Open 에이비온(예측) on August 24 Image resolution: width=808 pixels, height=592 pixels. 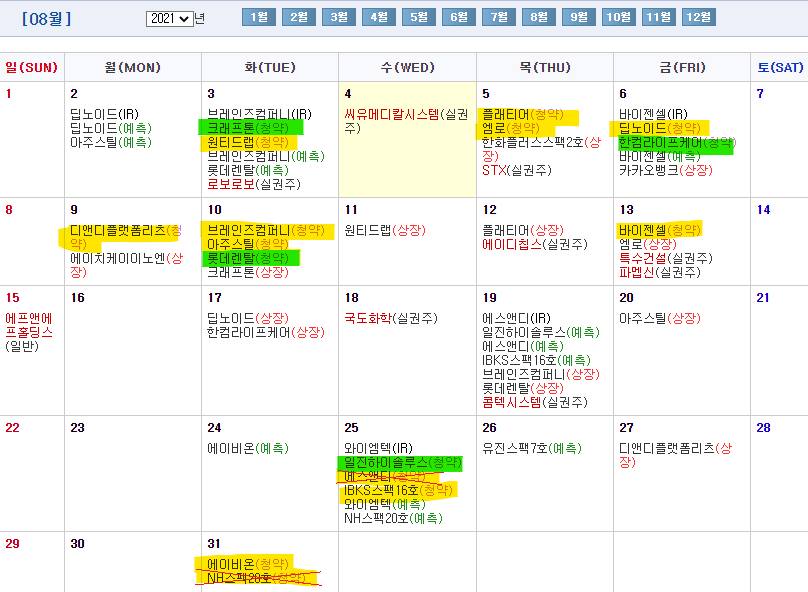point(248,448)
